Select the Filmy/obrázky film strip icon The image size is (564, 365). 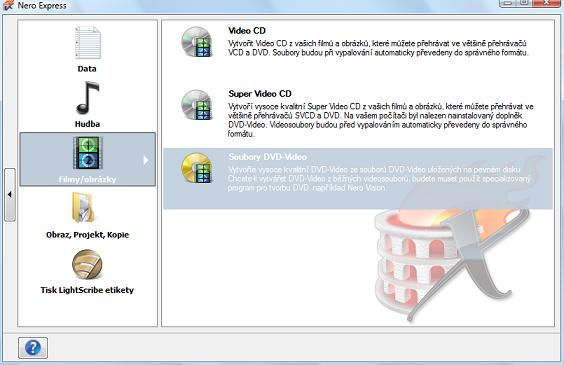point(88,153)
